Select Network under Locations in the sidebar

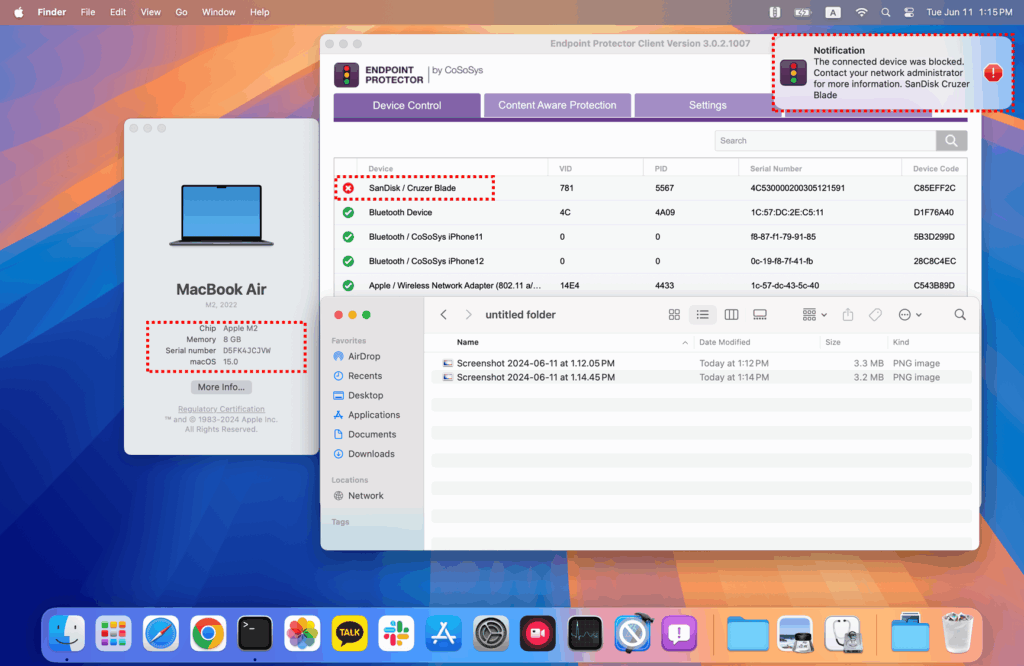tap(366, 496)
